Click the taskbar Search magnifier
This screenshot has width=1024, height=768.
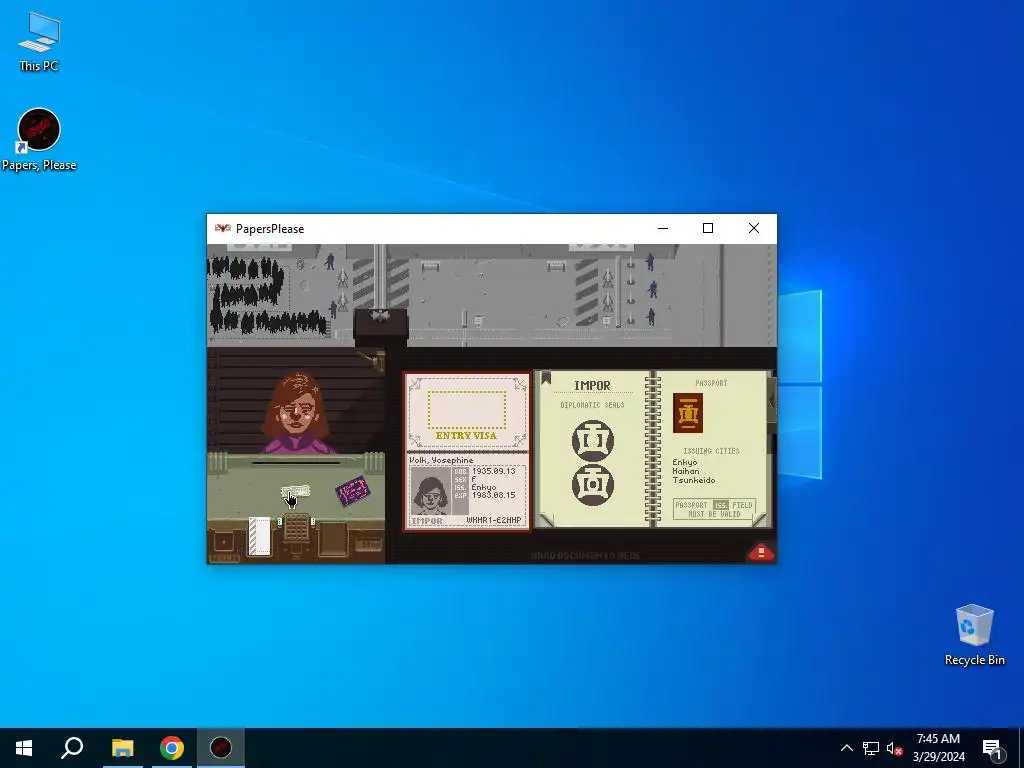pyautogui.click(x=72, y=748)
